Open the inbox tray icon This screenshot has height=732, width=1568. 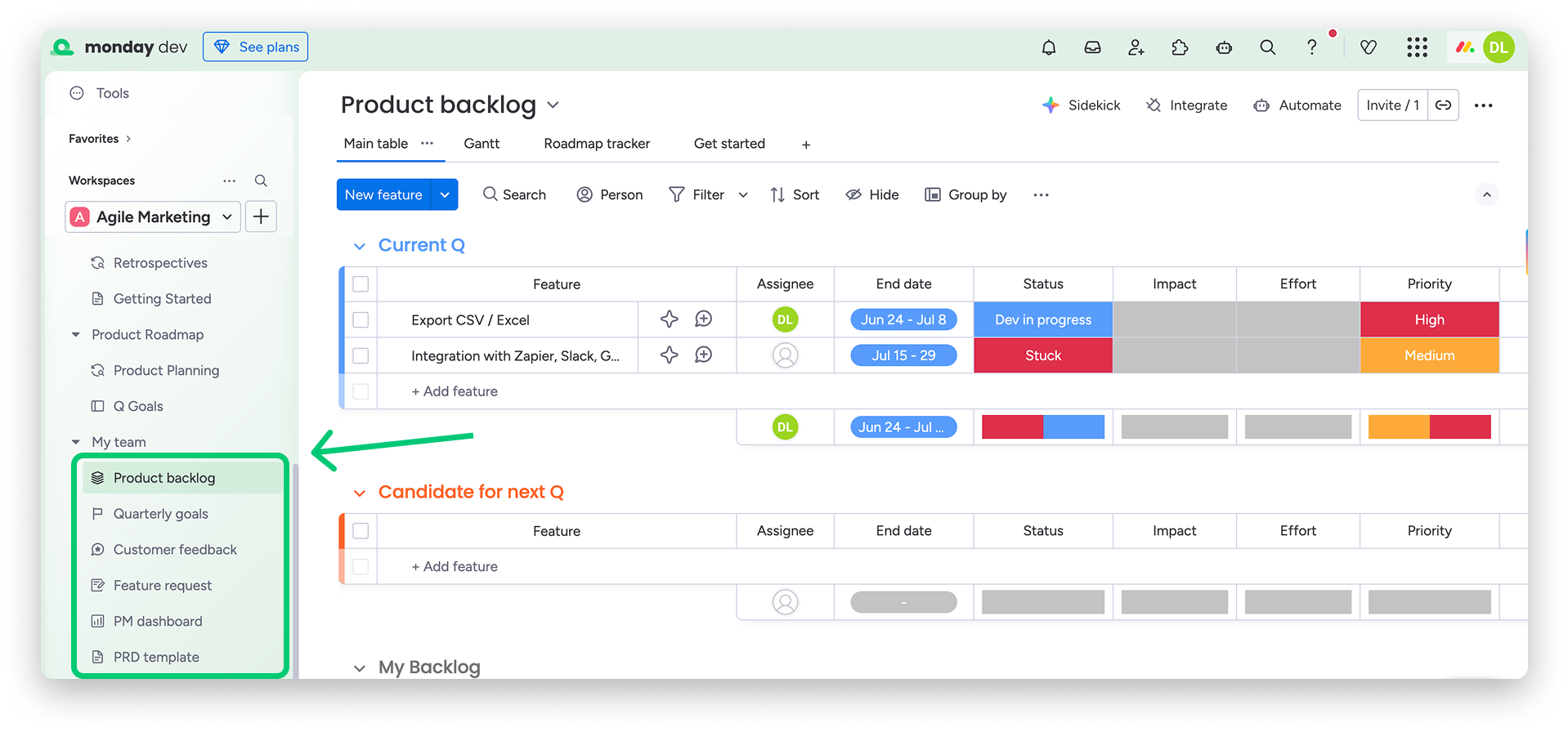[1092, 47]
